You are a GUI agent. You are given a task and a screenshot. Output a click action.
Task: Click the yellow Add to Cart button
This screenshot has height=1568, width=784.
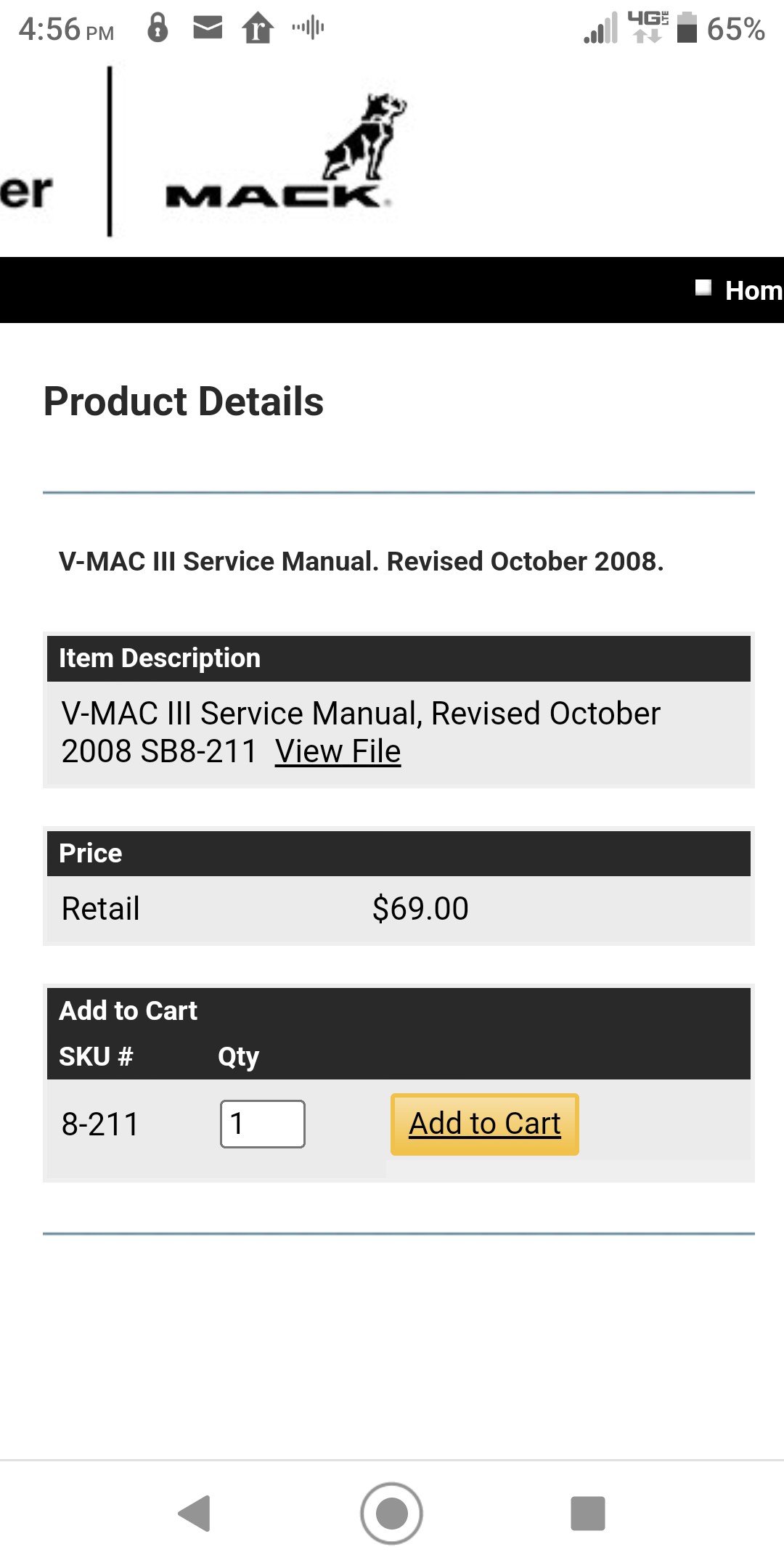485,1124
